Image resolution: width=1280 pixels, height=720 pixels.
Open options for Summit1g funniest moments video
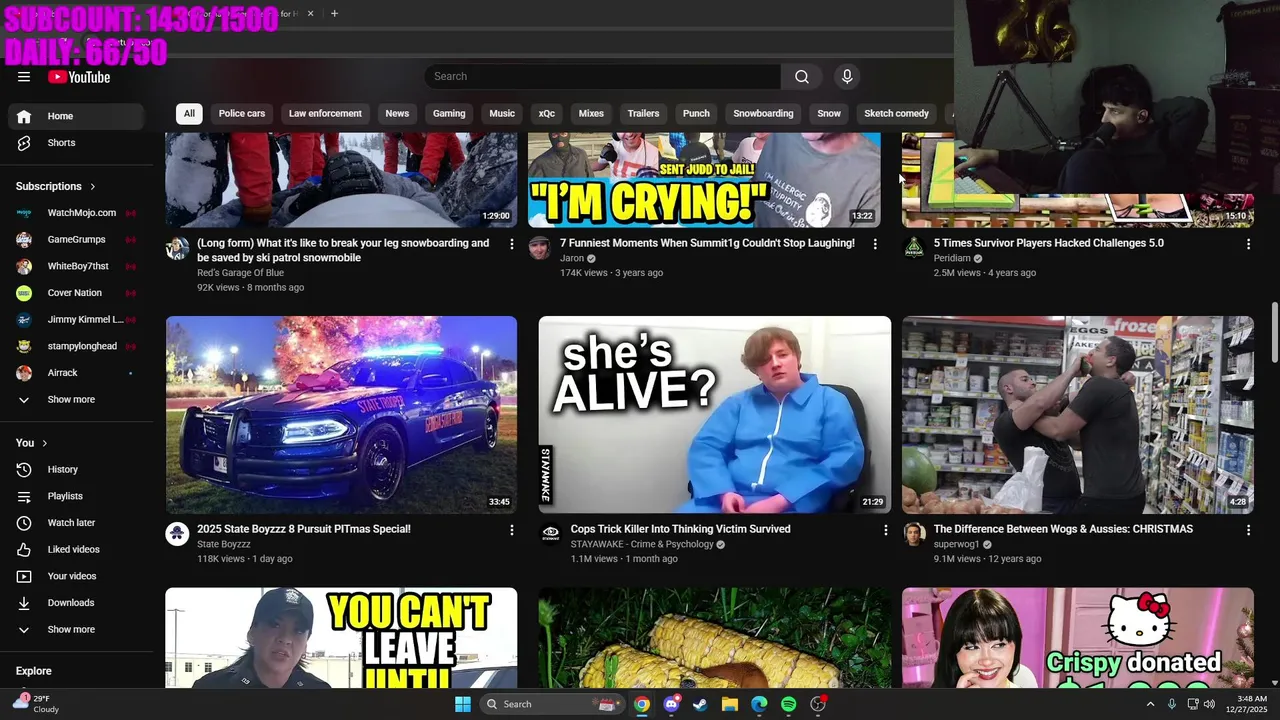(x=875, y=244)
